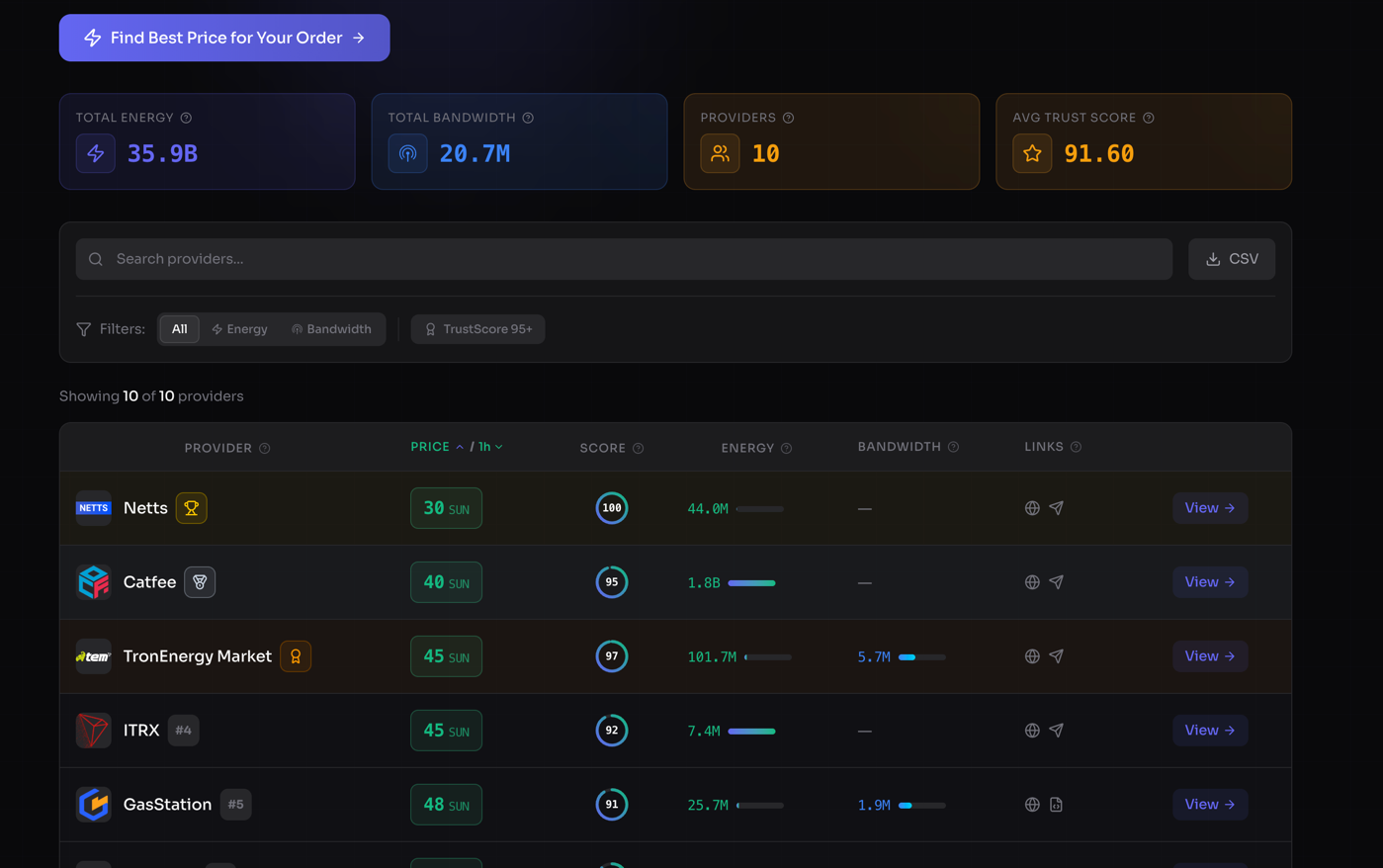The height and width of the screenshot is (868, 1383).
Task: Open the View page for TronEnergy Market
Action: tap(1209, 655)
